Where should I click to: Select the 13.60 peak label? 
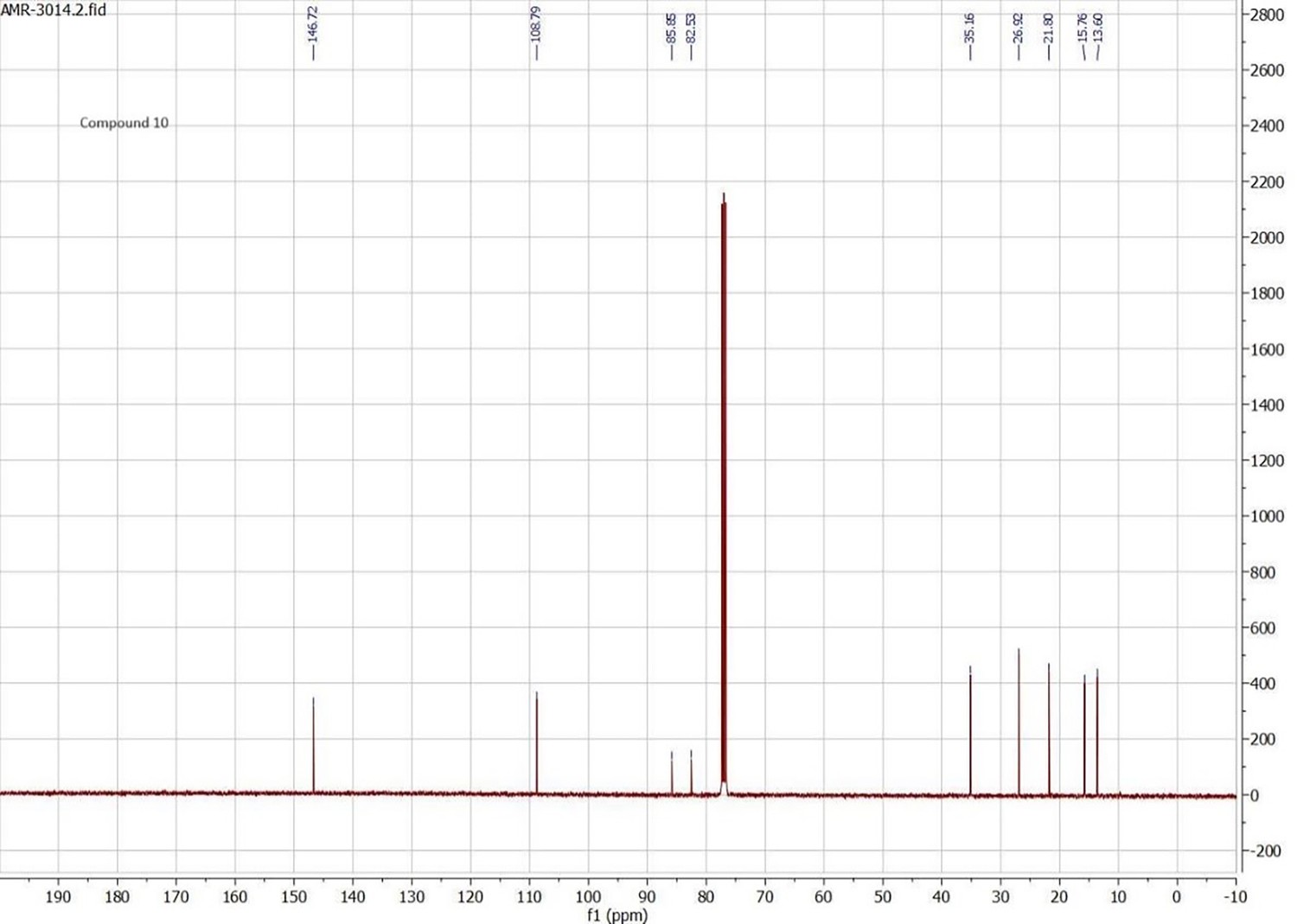[1098, 29]
